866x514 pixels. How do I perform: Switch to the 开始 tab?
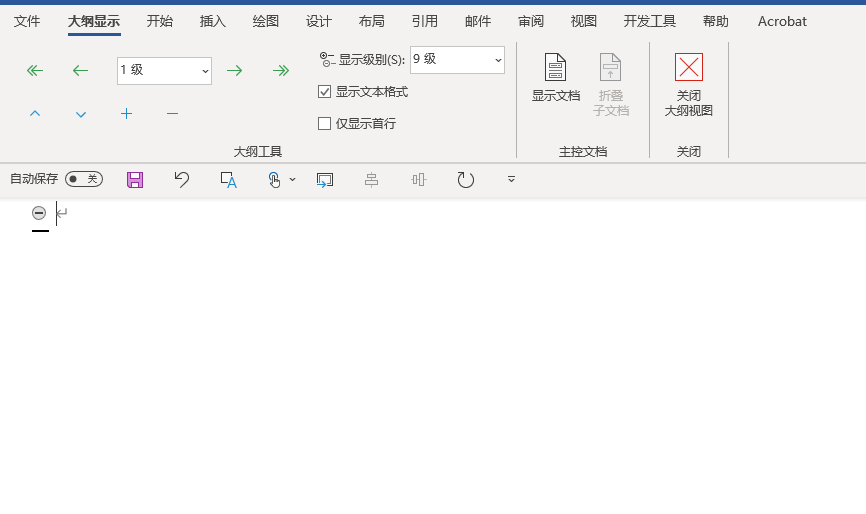pyautogui.click(x=160, y=22)
